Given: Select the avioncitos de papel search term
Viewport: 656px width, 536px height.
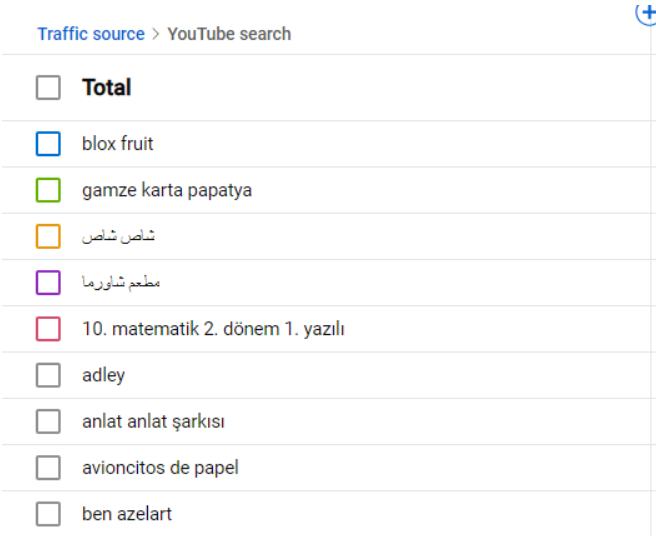Looking at the screenshot, I should (x=160, y=468).
